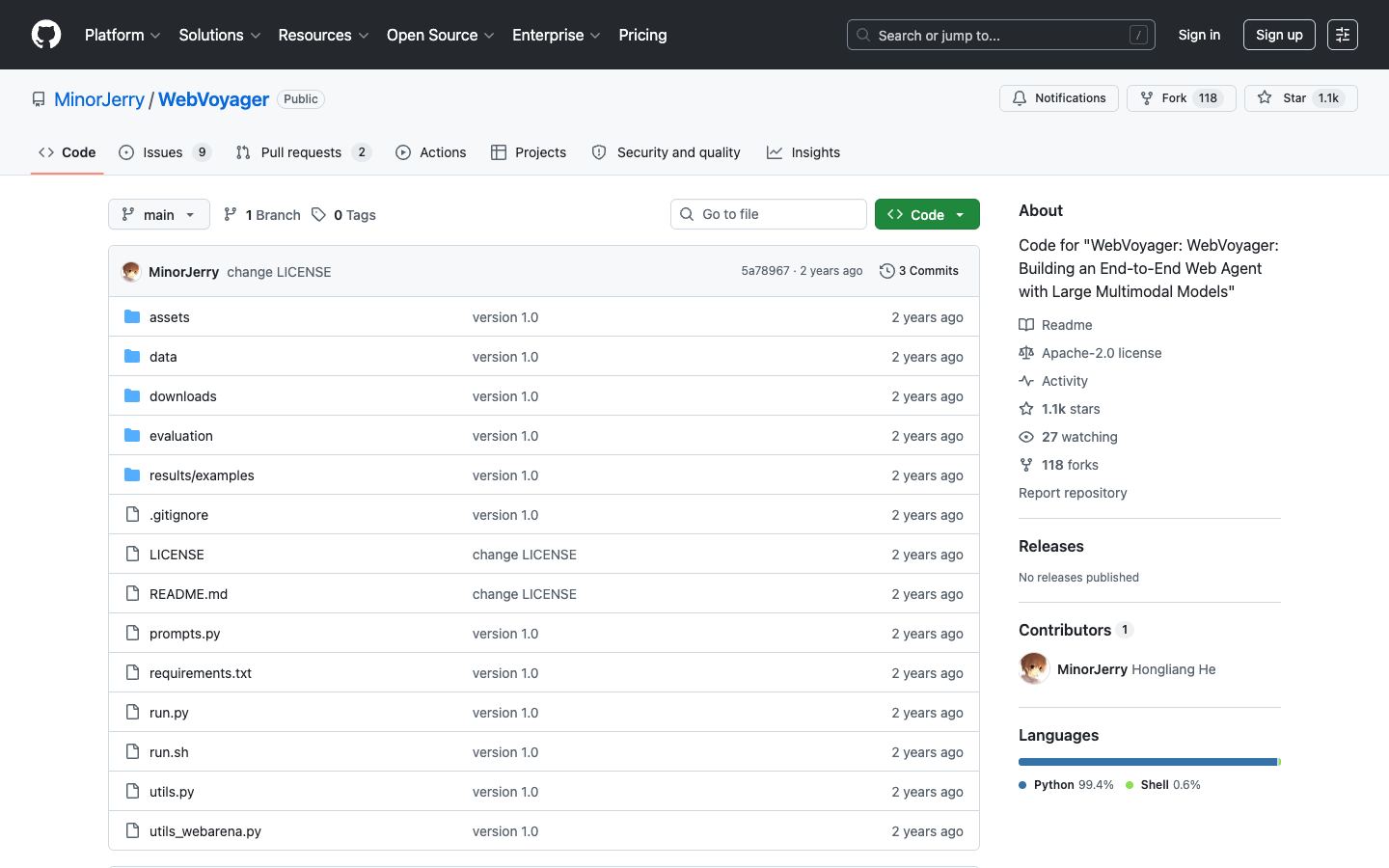The width and height of the screenshot is (1389, 868).
Task: Open the utils_webarena.py file
Action: point(205,831)
